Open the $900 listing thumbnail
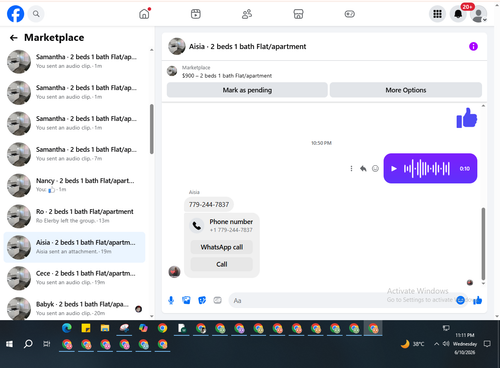The image size is (500, 368). 172,71
